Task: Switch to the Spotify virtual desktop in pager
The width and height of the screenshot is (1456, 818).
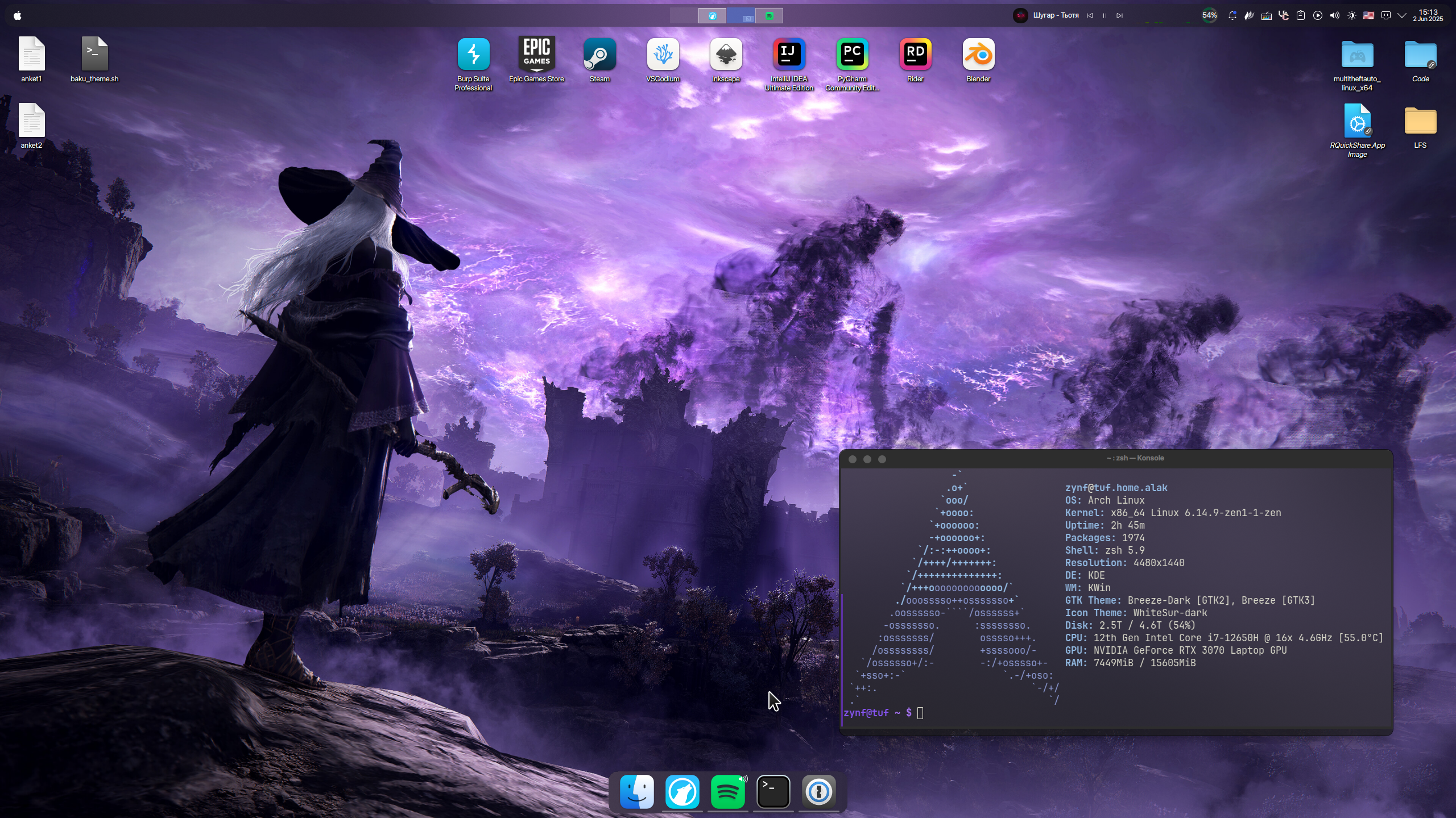Action: click(x=769, y=15)
